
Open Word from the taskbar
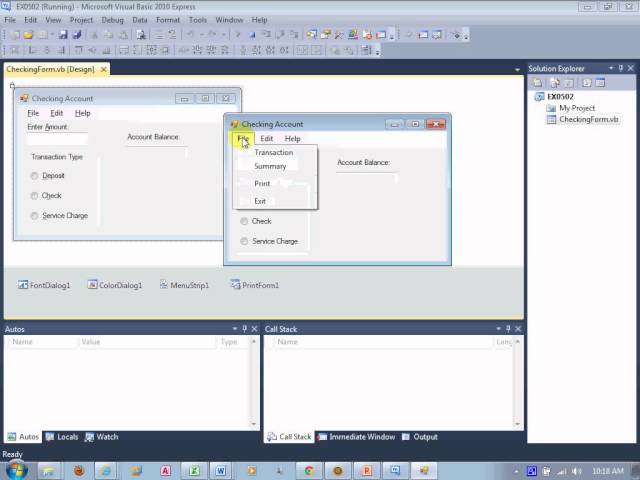click(221, 471)
